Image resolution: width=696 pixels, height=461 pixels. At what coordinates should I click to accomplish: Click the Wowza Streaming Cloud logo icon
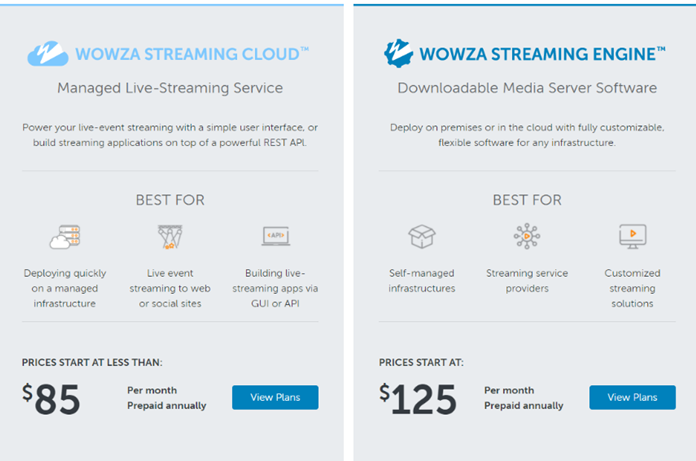click(x=46, y=53)
